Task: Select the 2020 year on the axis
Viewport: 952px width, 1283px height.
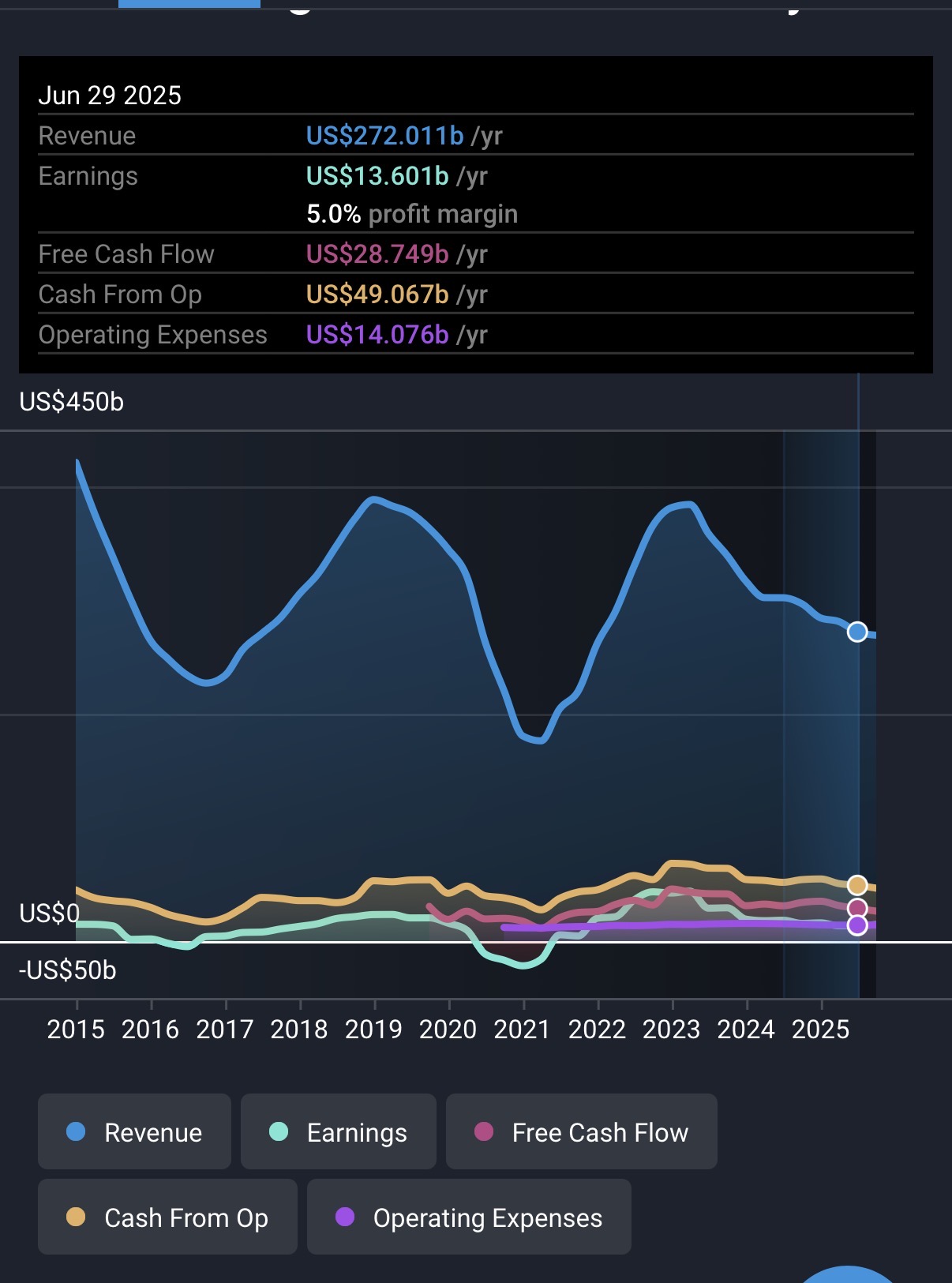Action: [448, 1030]
